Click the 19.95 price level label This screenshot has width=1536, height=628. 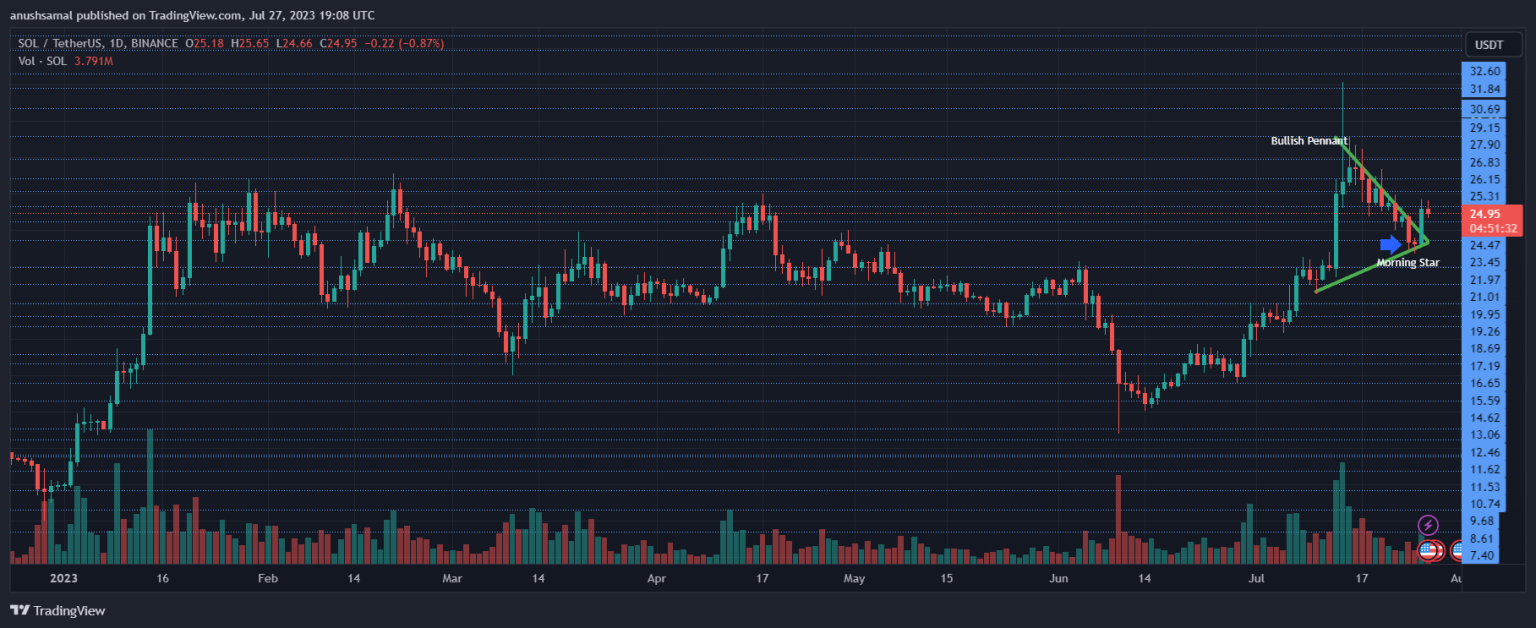tap(1485, 314)
